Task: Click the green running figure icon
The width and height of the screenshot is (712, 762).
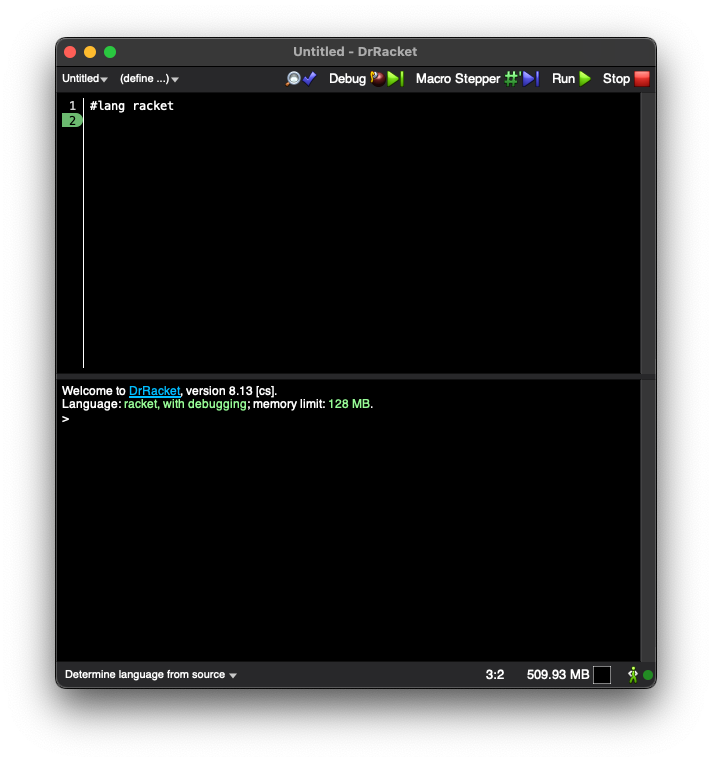Action: click(x=632, y=675)
